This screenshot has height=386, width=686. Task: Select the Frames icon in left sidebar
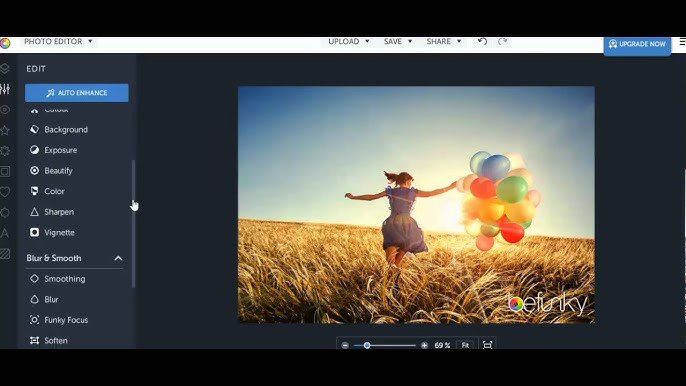[5, 171]
